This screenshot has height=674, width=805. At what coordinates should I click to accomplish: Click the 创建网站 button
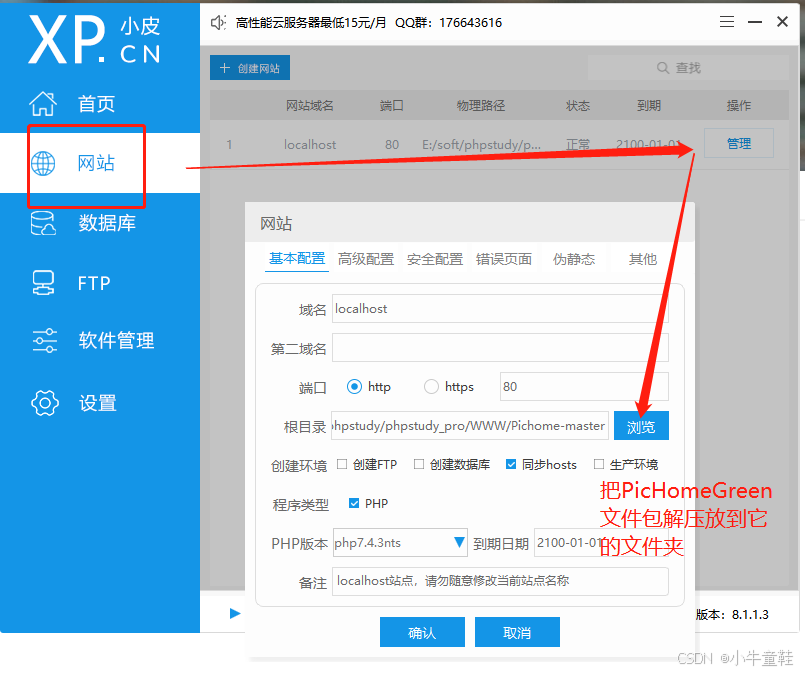pyautogui.click(x=250, y=68)
